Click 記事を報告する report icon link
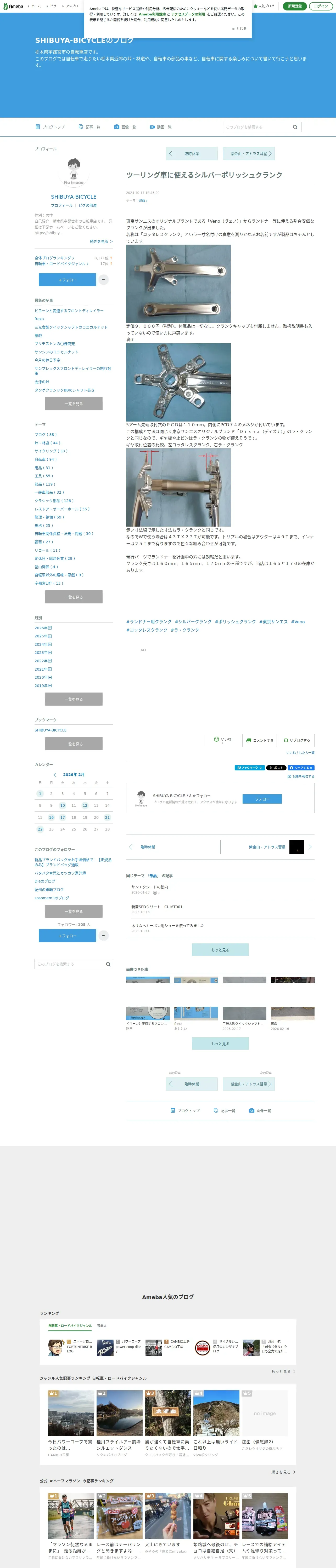The width and height of the screenshot is (336, 1568). point(301,776)
